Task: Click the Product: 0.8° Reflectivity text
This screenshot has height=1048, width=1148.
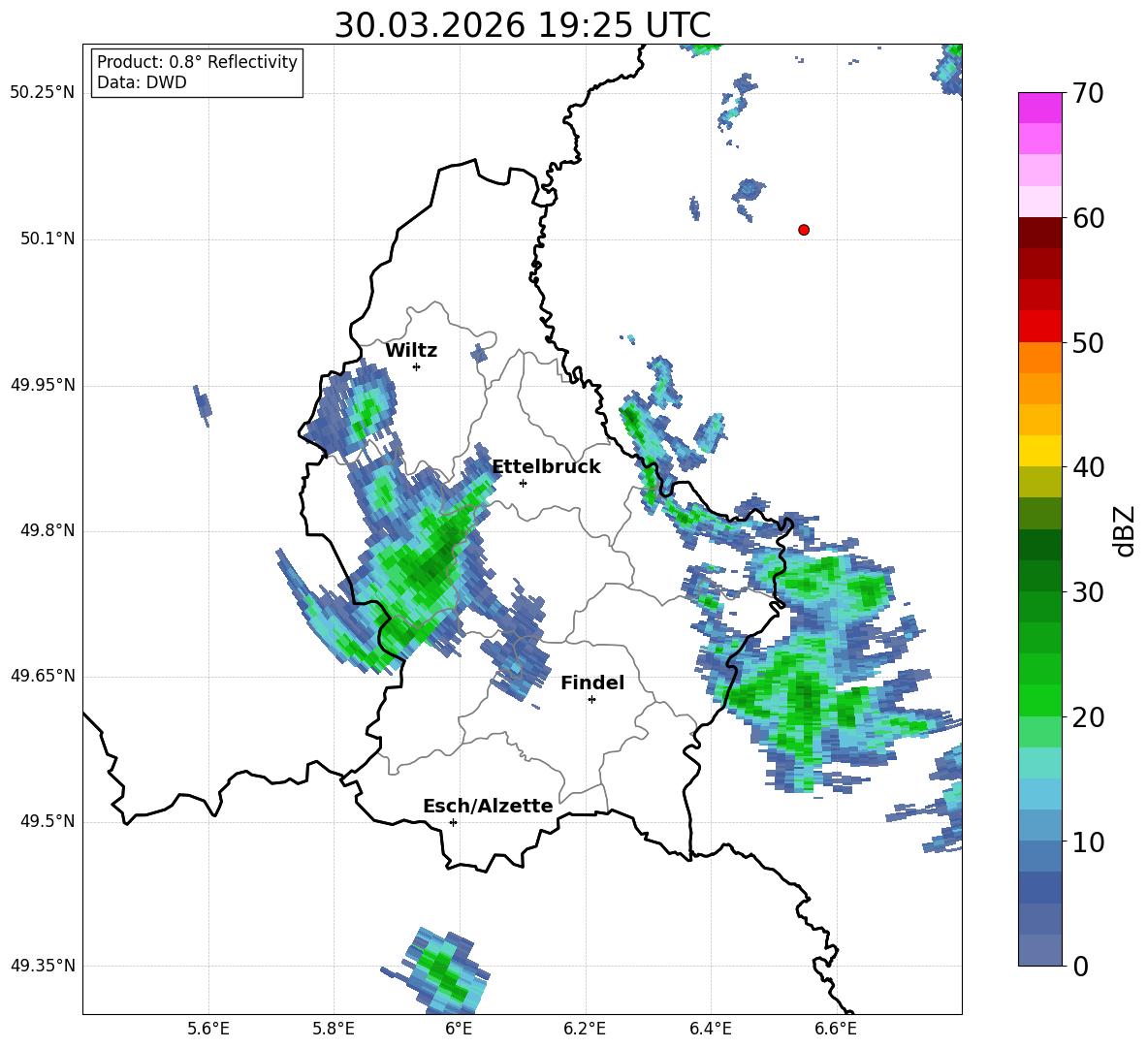Action: (x=197, y=61)
